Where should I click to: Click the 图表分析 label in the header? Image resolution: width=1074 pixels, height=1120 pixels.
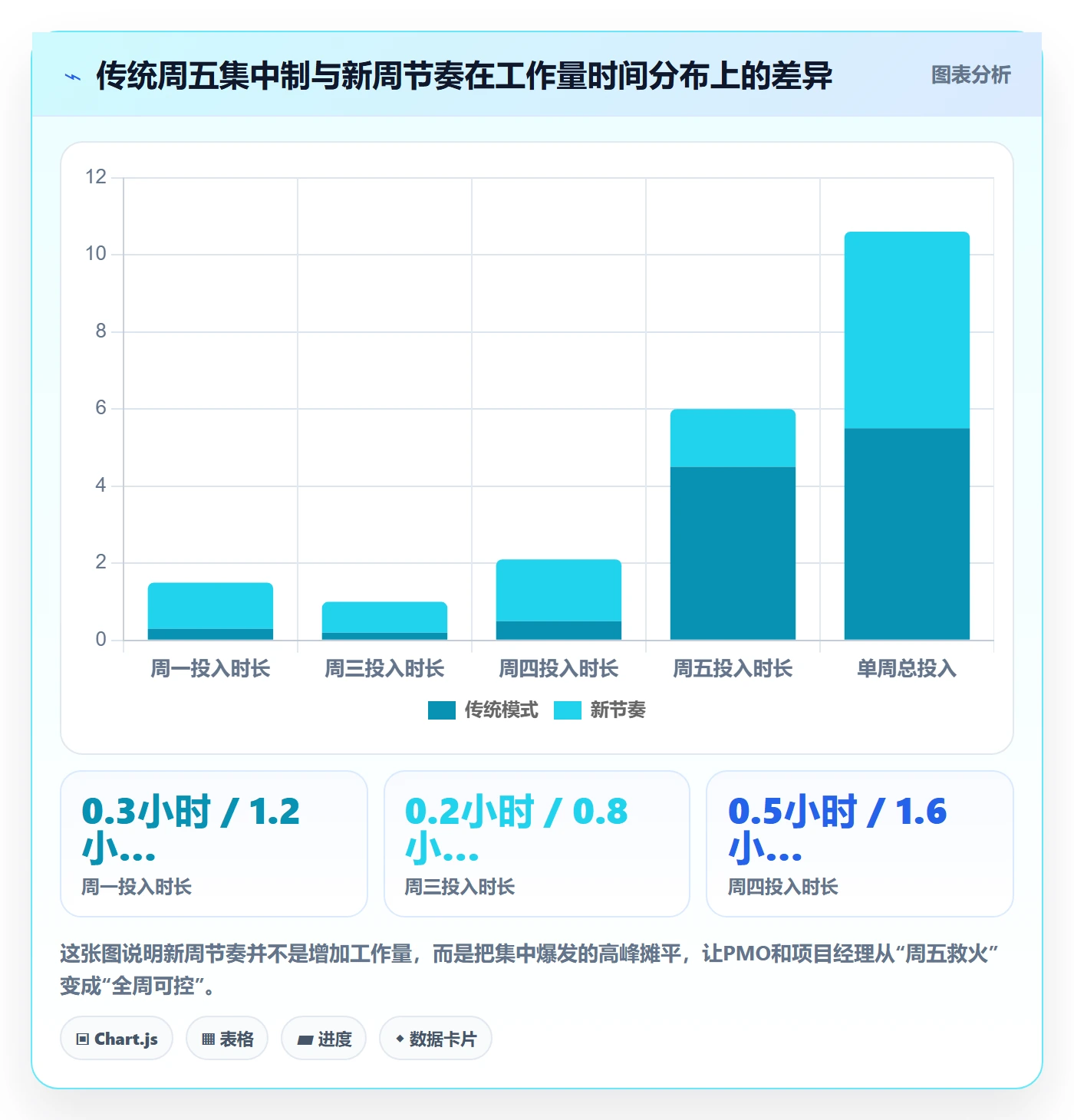click(970, 75)
